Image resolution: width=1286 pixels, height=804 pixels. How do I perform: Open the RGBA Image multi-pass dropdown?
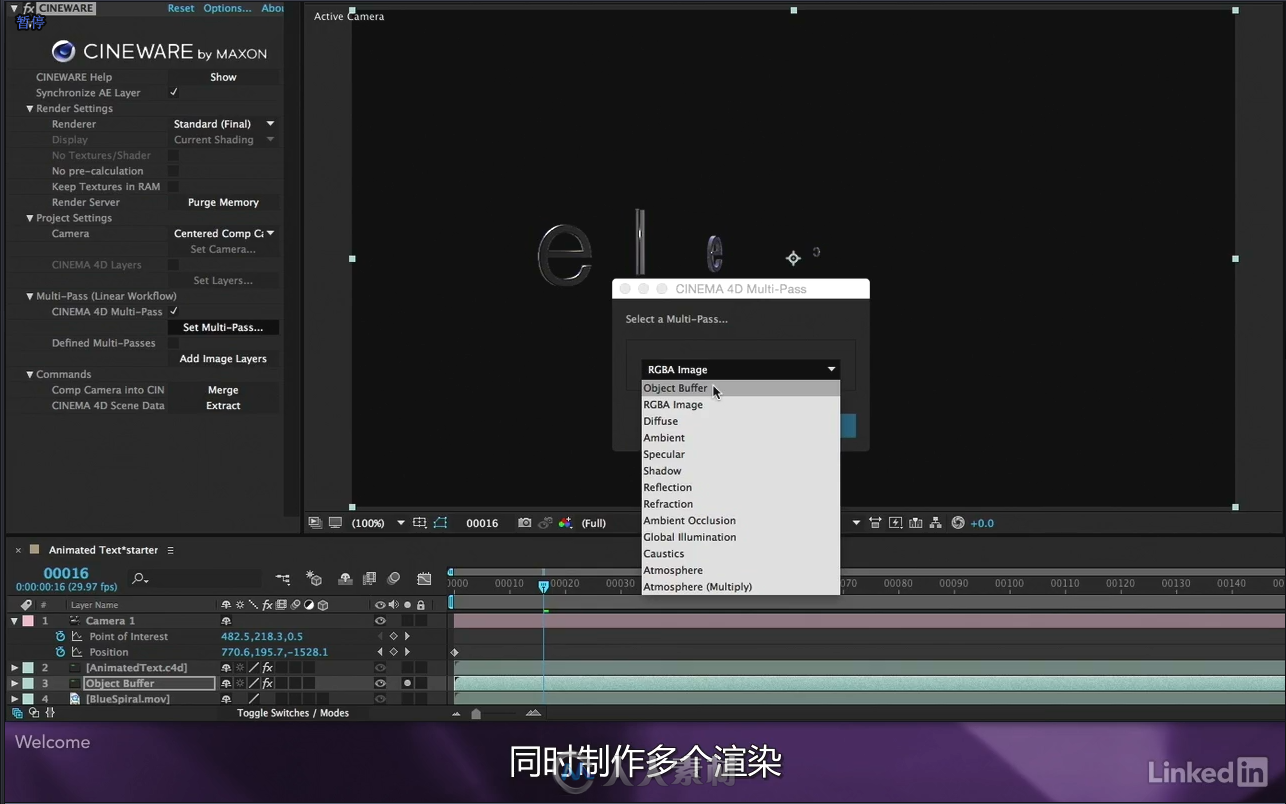click(x=741, y=370)
